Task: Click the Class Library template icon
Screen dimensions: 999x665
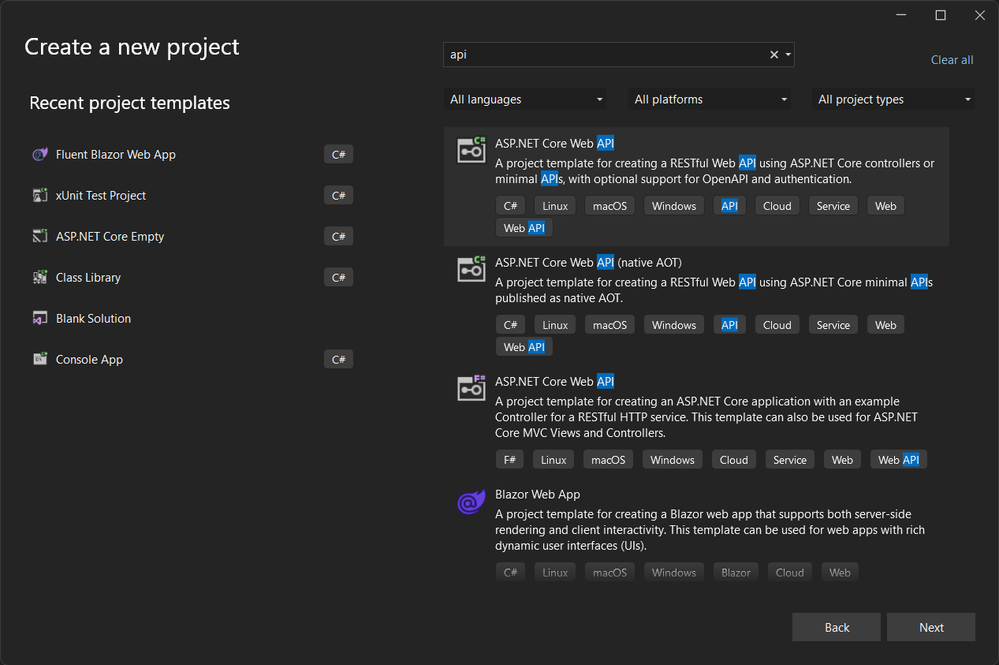Action: coord(40,277)
